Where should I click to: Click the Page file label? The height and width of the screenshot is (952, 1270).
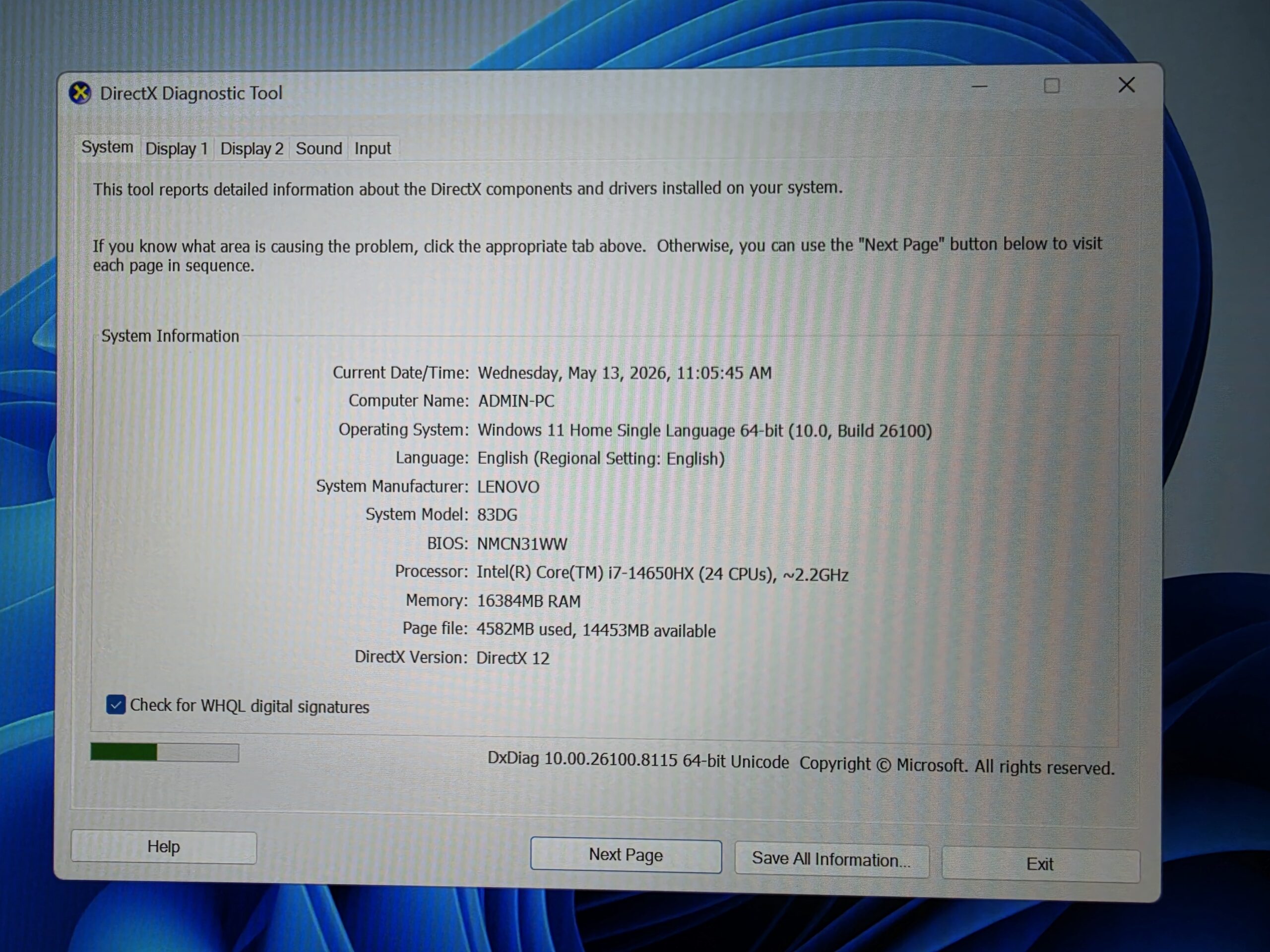point(435,629)
